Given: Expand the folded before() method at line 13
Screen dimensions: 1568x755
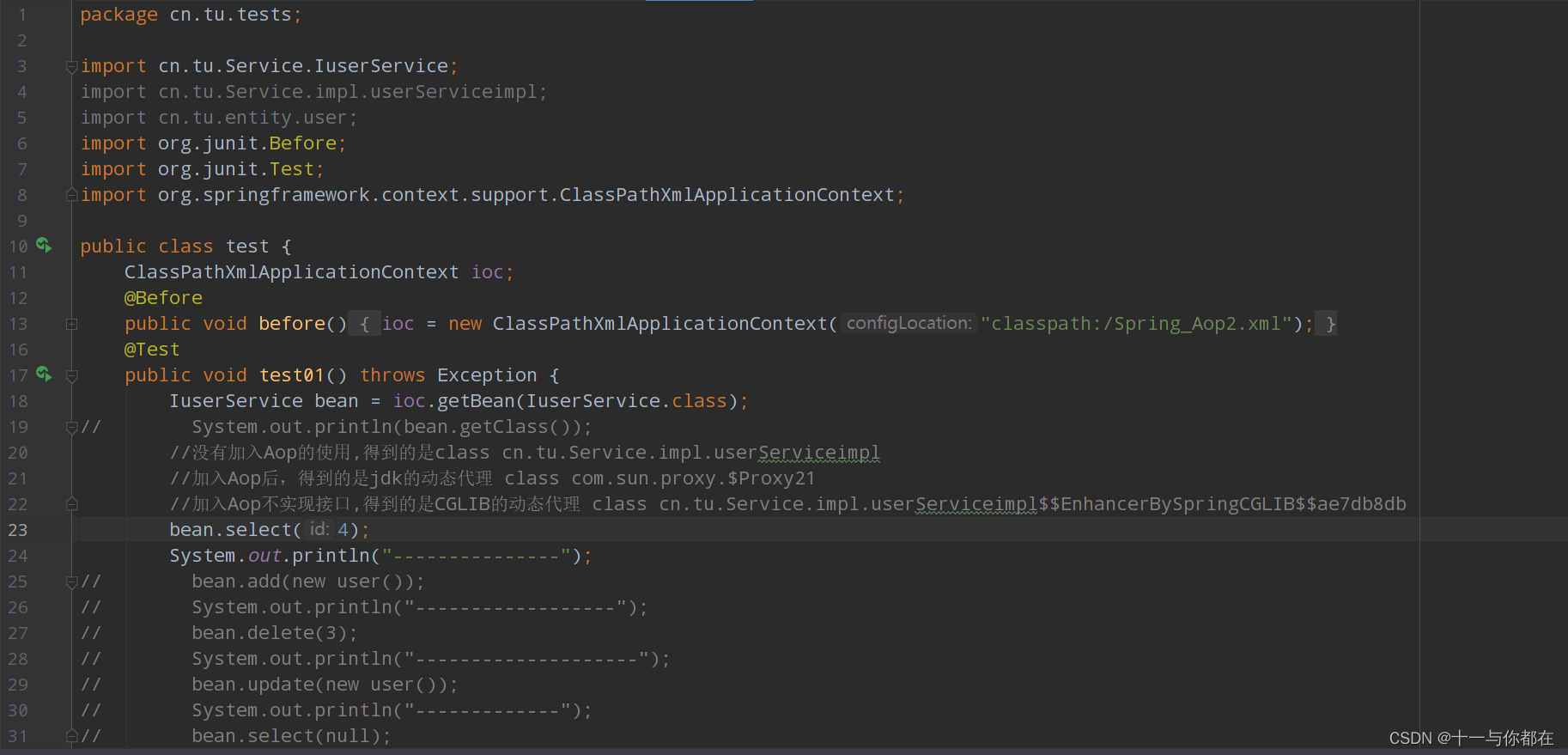Looking at the screenshot, I should [72, 324].
